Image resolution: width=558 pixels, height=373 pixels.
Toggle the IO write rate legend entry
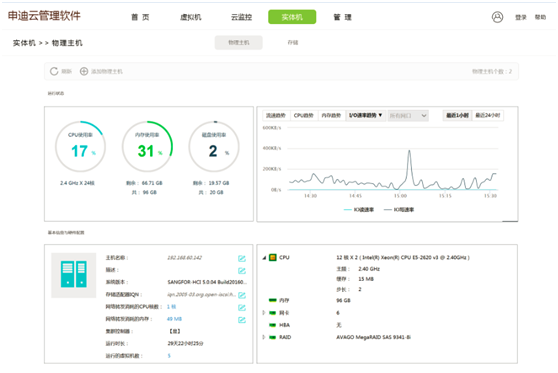point(399,210)
